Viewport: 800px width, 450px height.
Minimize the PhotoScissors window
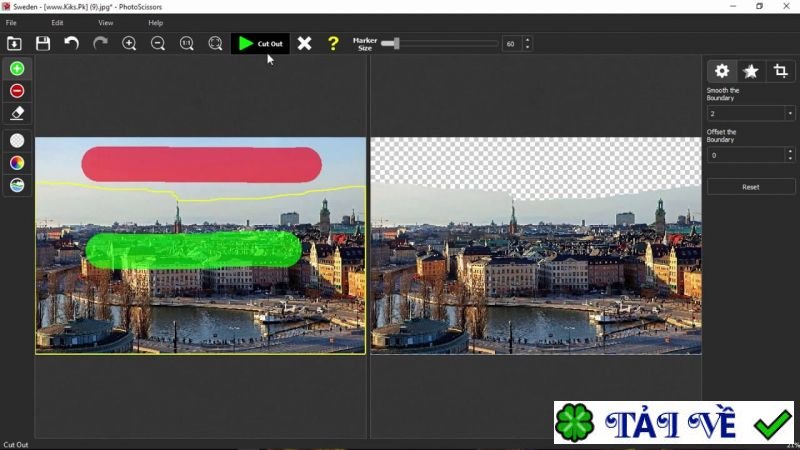pos(733,6)
